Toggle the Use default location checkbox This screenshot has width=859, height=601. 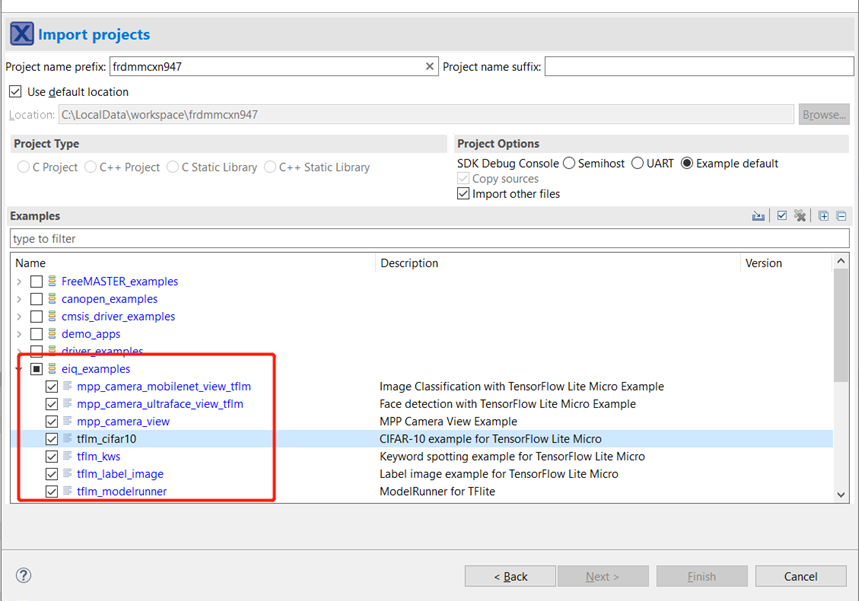[15, 91]
